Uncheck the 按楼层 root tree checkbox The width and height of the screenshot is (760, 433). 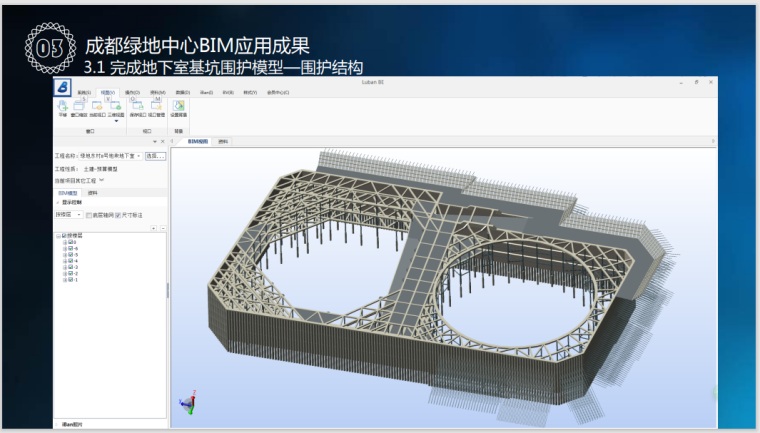[65, 236]
